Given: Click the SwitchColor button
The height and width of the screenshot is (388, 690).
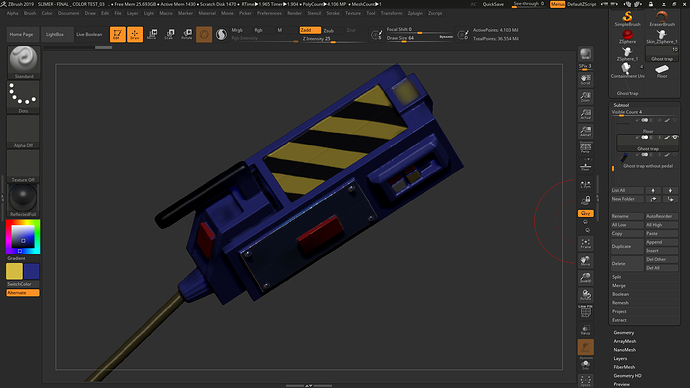Looking at the screenshot, I should (23, 284).
